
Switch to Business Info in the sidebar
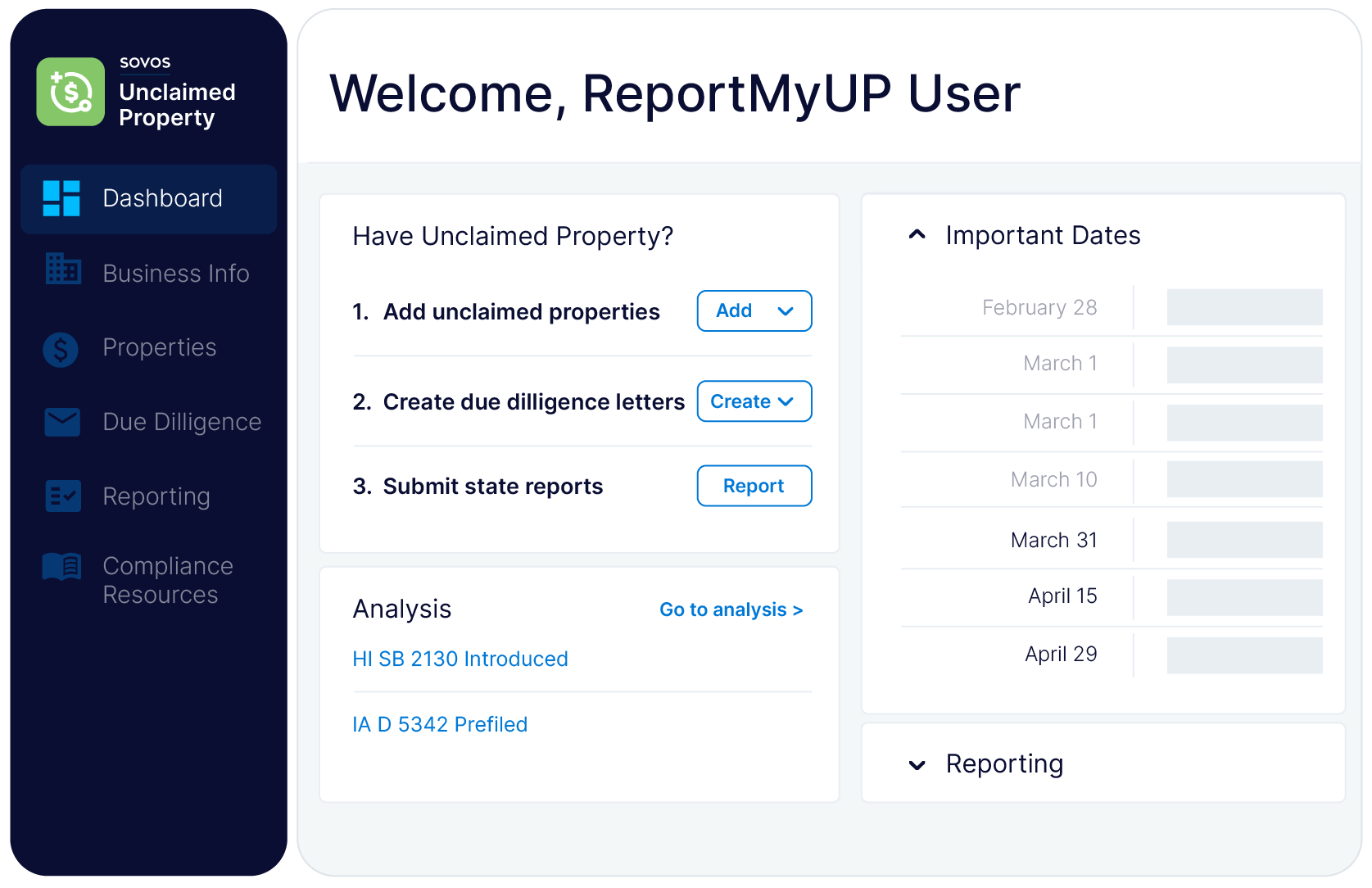[x=175, y=273]
